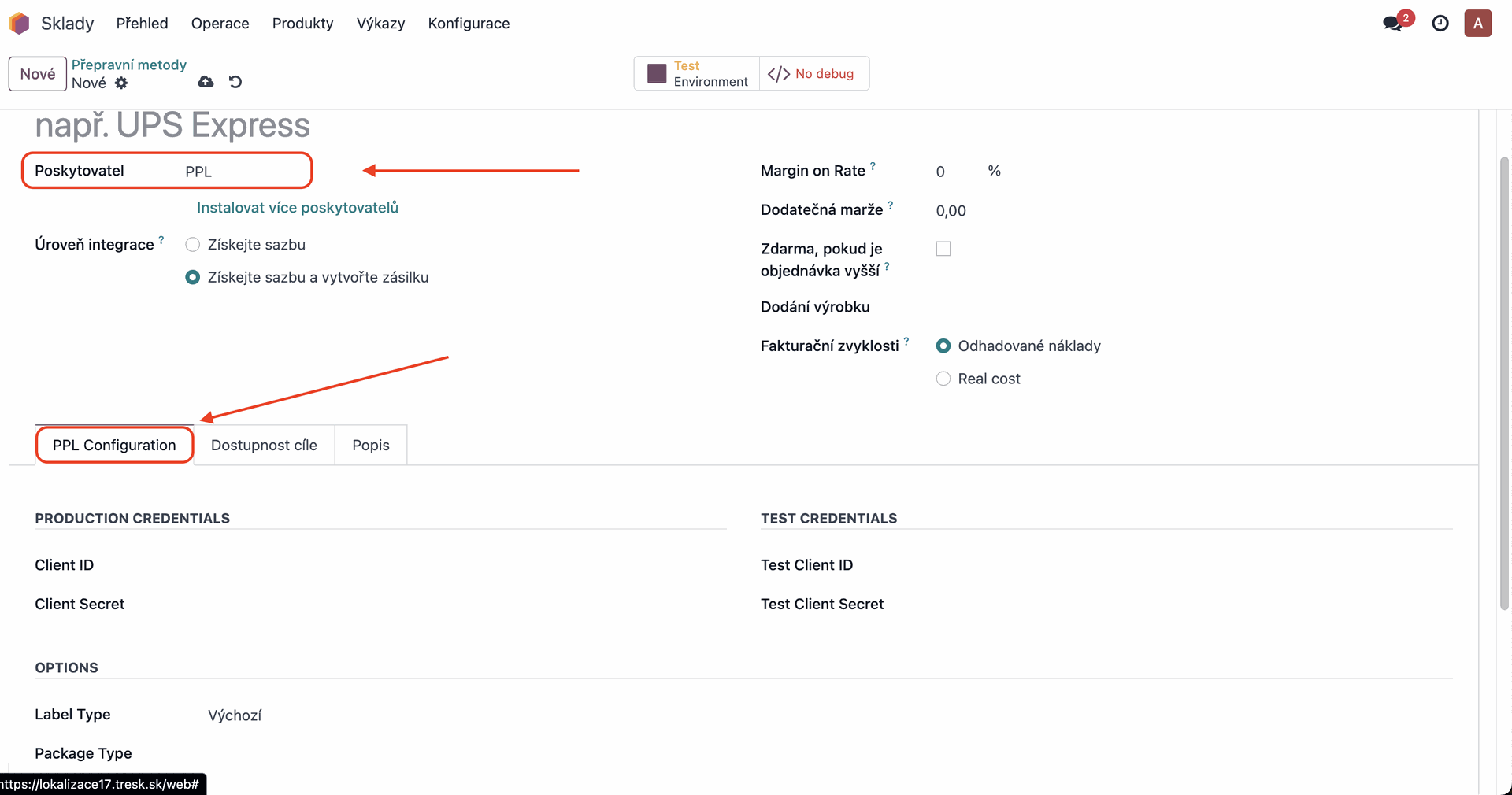Show help tooltip for Dodatečná marže
The image size is (1512, 795).
click(891, 205)
